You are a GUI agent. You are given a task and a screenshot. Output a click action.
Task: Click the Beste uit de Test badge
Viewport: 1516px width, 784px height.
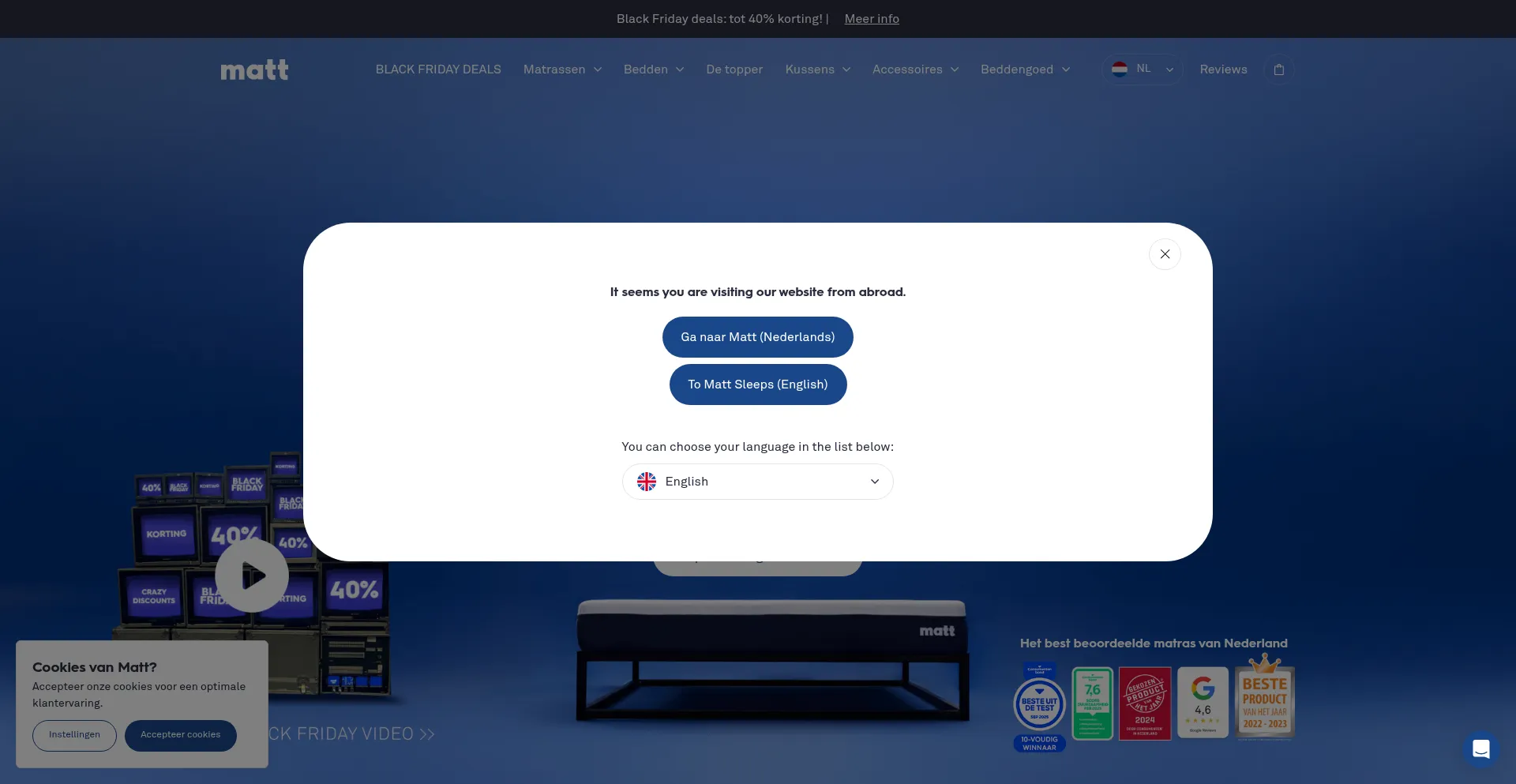(x=1039, y=705)
